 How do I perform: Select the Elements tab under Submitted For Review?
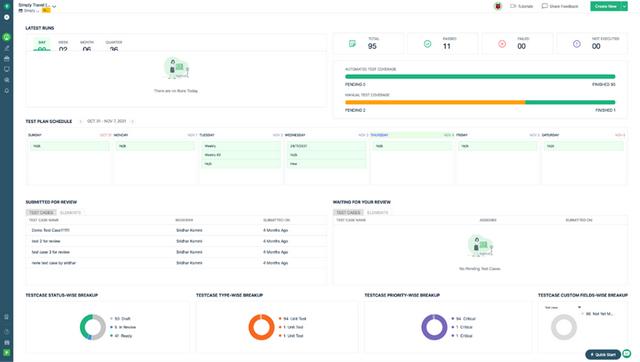click(70, 213)
